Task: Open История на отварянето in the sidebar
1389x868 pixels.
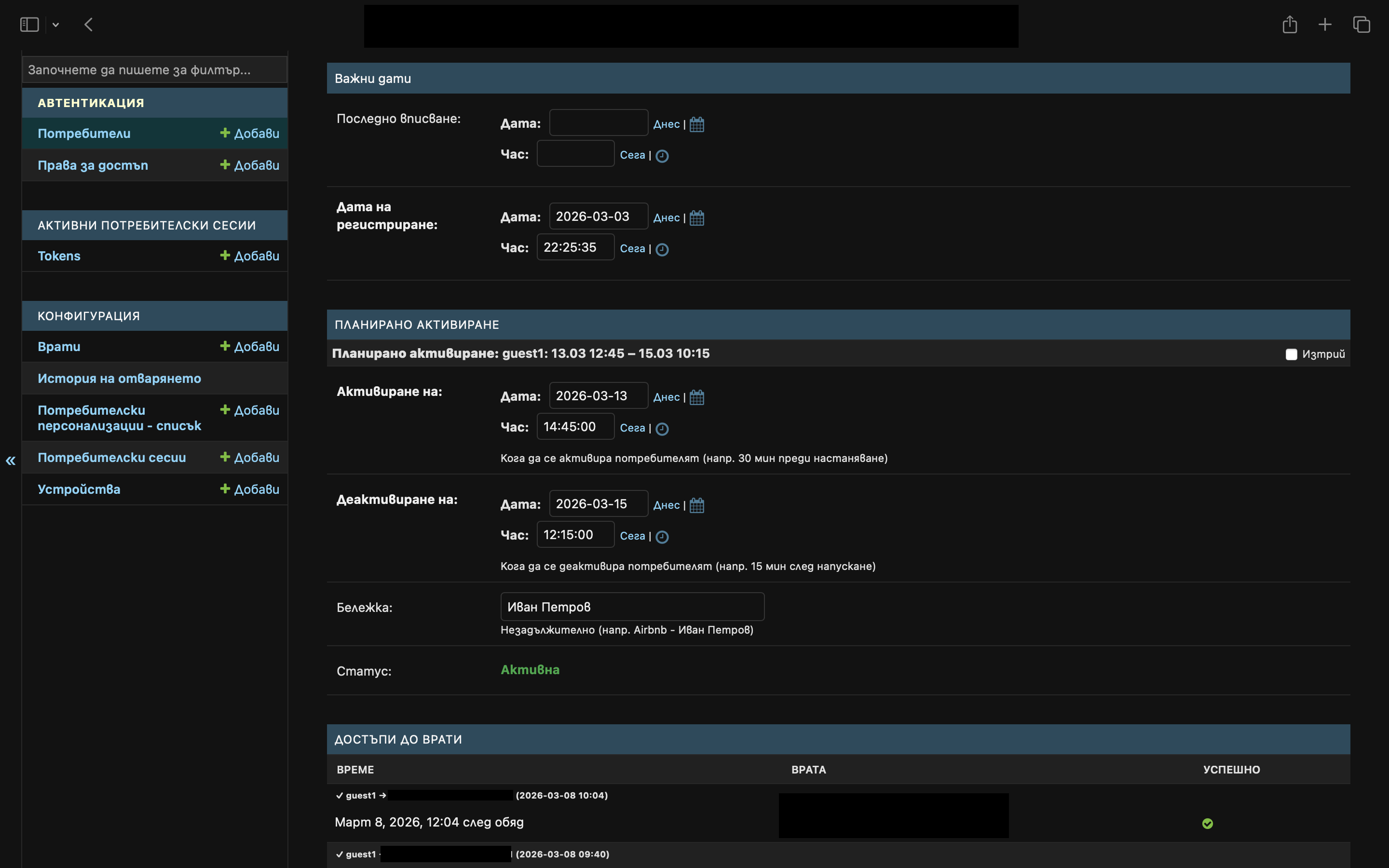Action: point(120,379)
